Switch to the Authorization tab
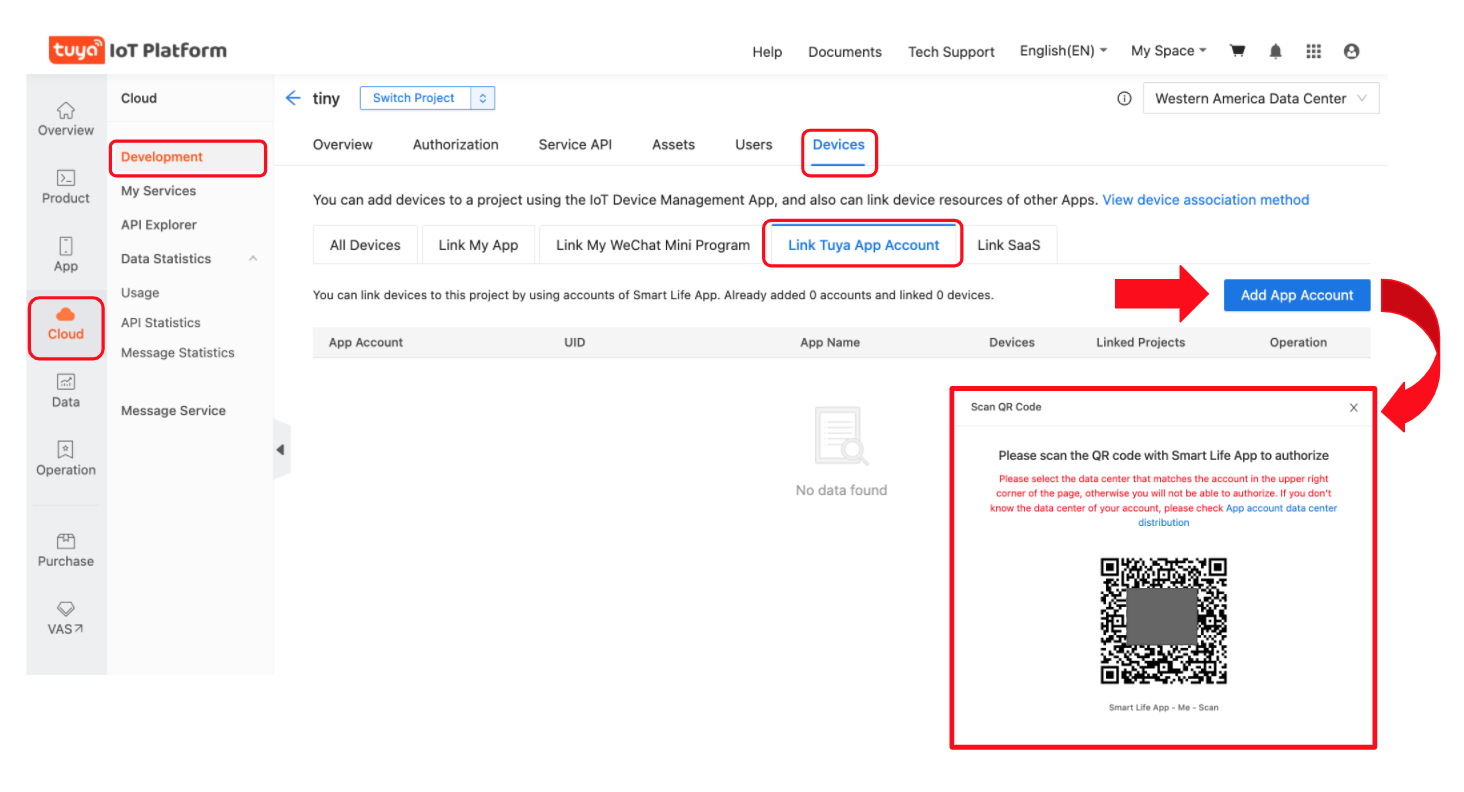 [455, 145]
